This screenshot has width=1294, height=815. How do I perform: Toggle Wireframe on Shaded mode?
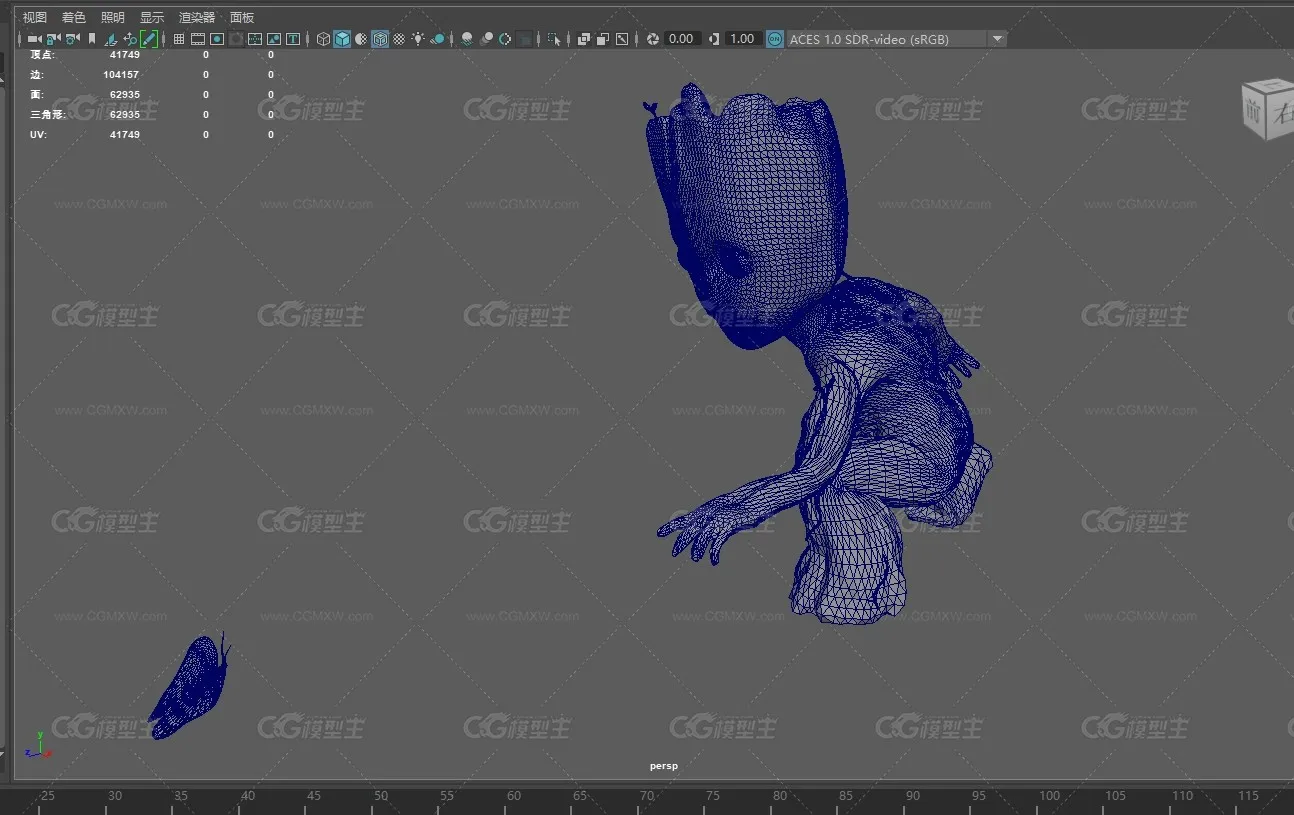tap(380, 39)
